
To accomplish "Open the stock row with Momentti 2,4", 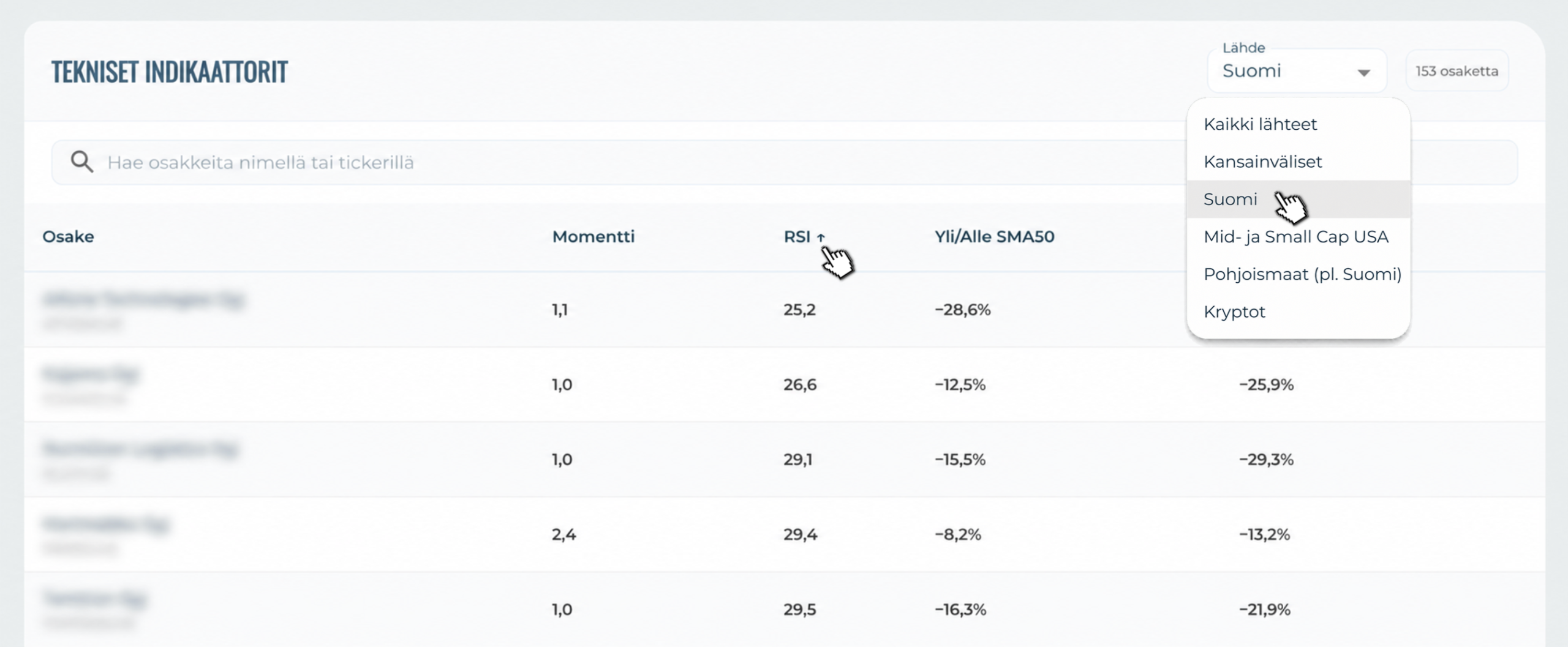I will 784,534.
